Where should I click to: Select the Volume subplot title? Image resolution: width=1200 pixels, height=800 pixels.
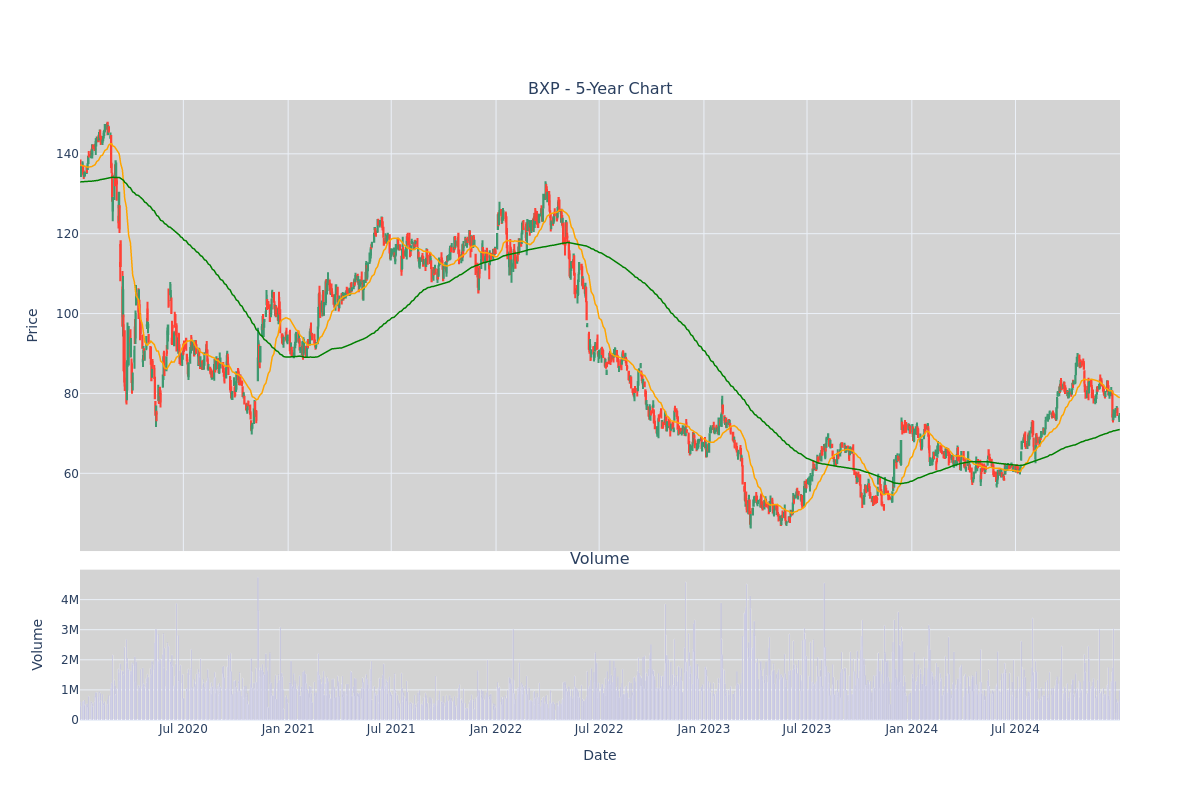click(x=600, y=559)
